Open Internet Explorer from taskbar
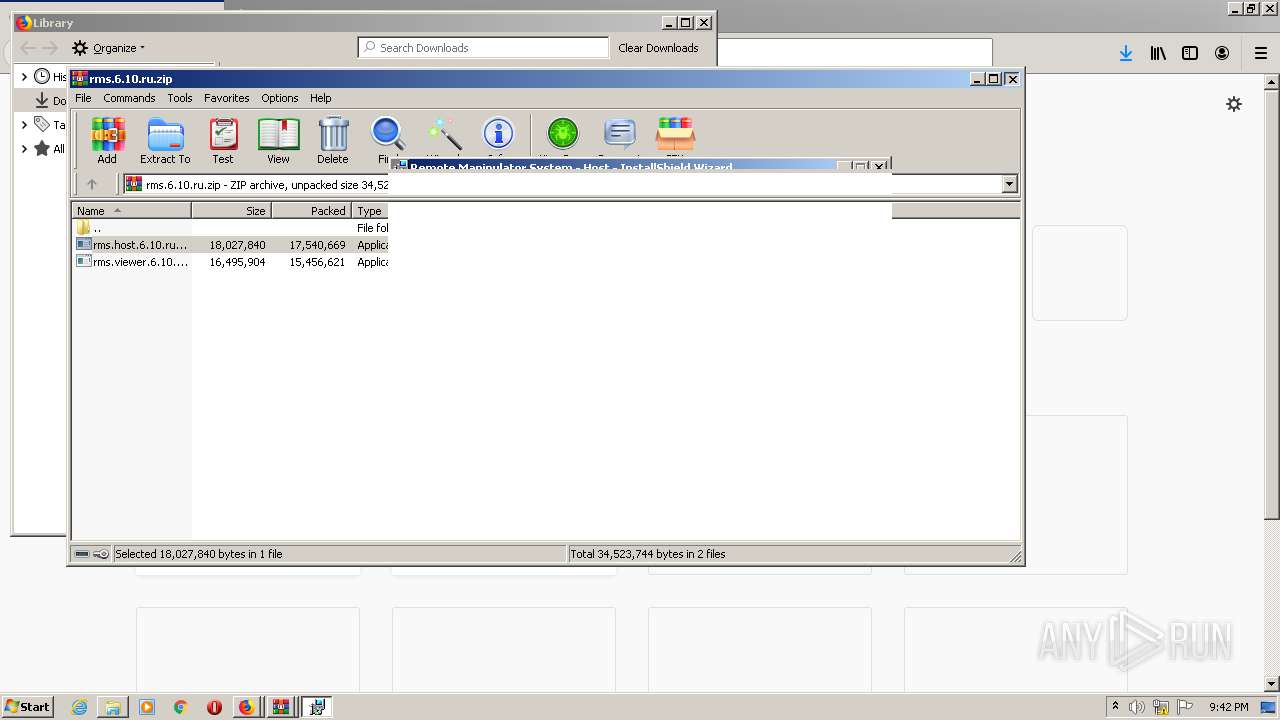1280x720 pixels. tap(79, 707)
